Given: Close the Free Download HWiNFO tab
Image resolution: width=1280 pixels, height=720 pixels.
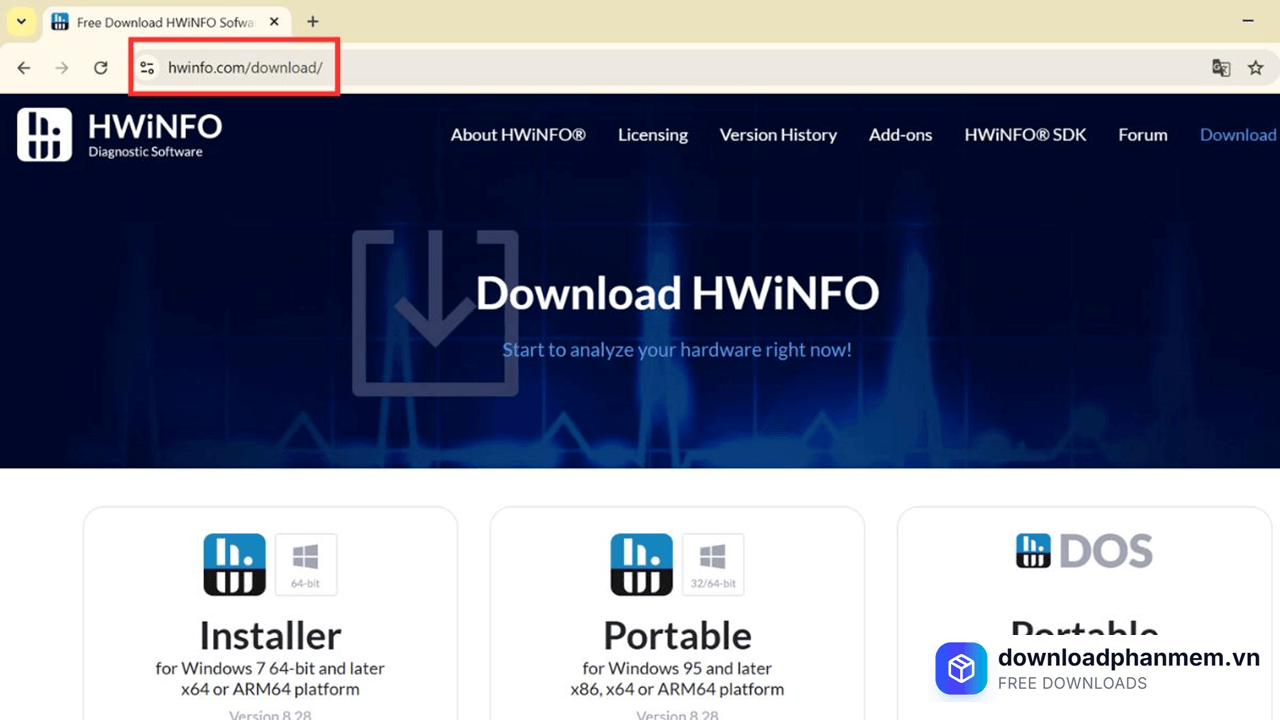Looking at the screenshot, I should (274, 21).
